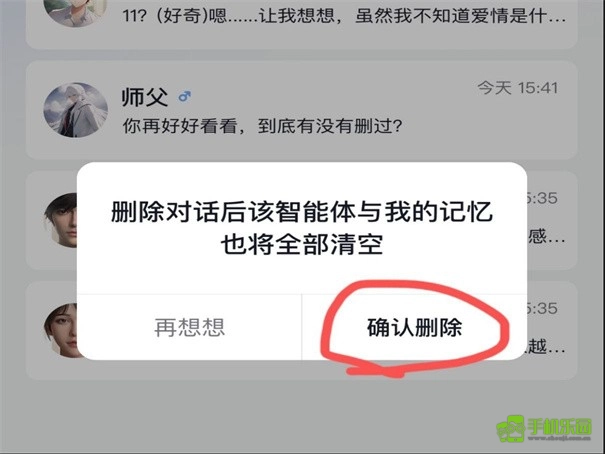Tap the third chat's dark-haired avatar

point(61,220)
